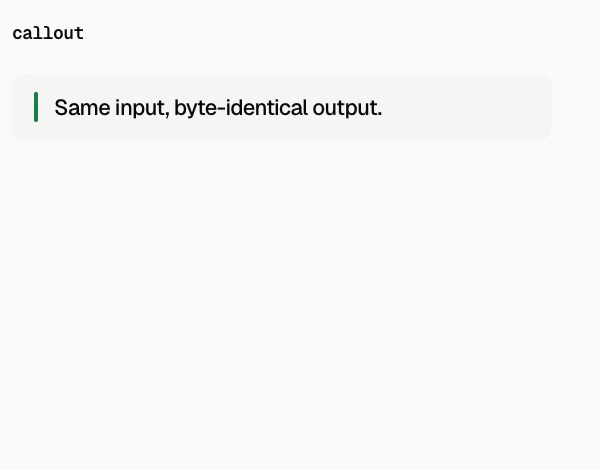
Task: Click the empty right side of the callout box
Action: point(467,107)
